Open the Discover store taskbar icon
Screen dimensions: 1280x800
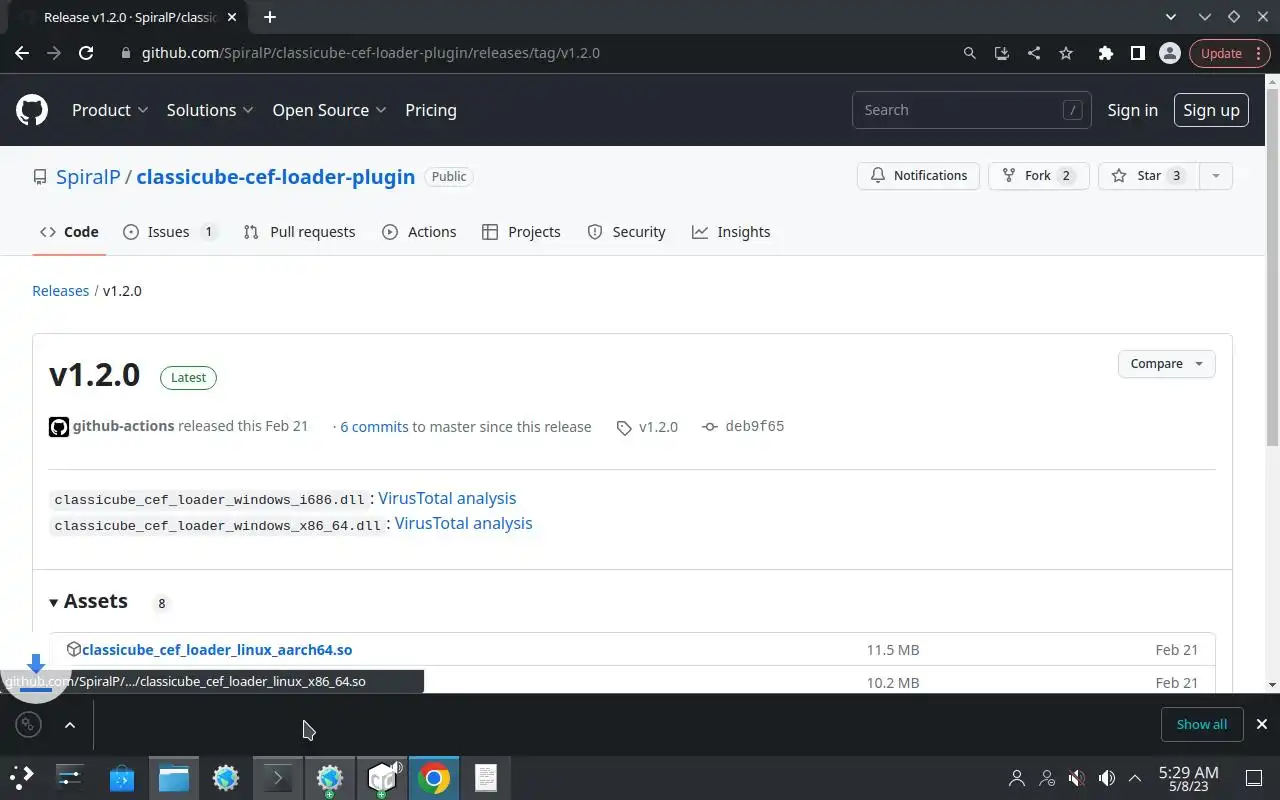click(122, 777)
